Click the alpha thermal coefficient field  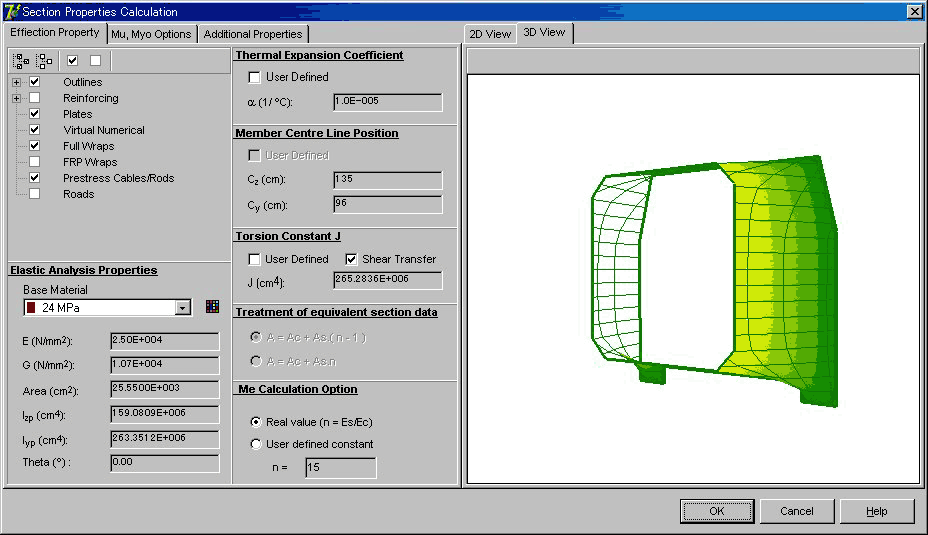point(388,102)
